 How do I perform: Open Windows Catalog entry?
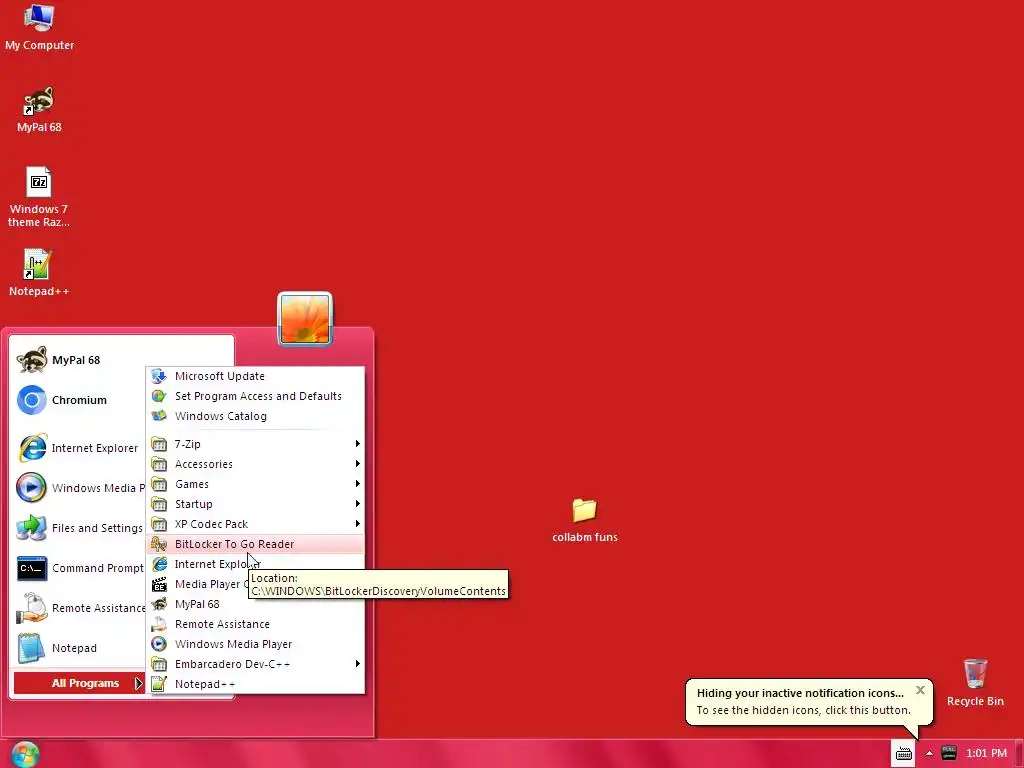tap(255, 416)
